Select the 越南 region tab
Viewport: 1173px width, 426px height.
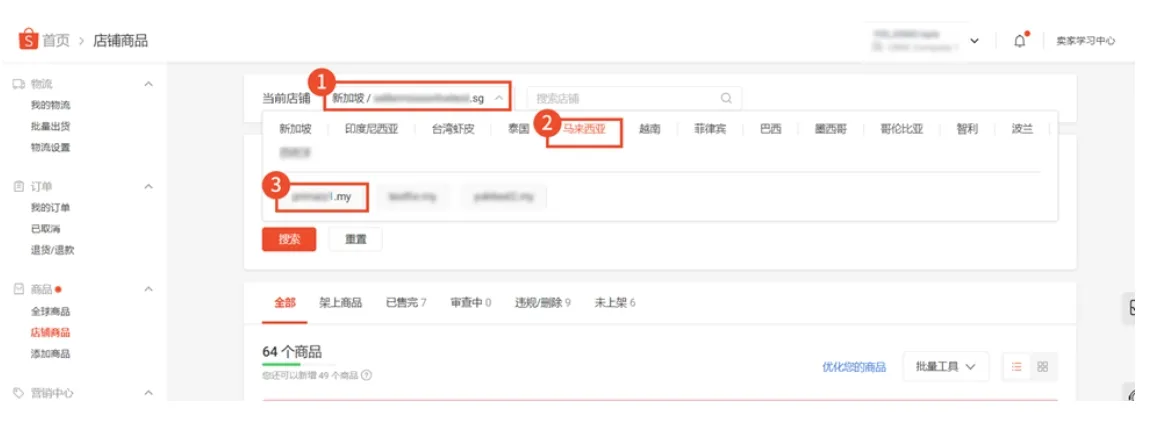[x=649, y=129]
